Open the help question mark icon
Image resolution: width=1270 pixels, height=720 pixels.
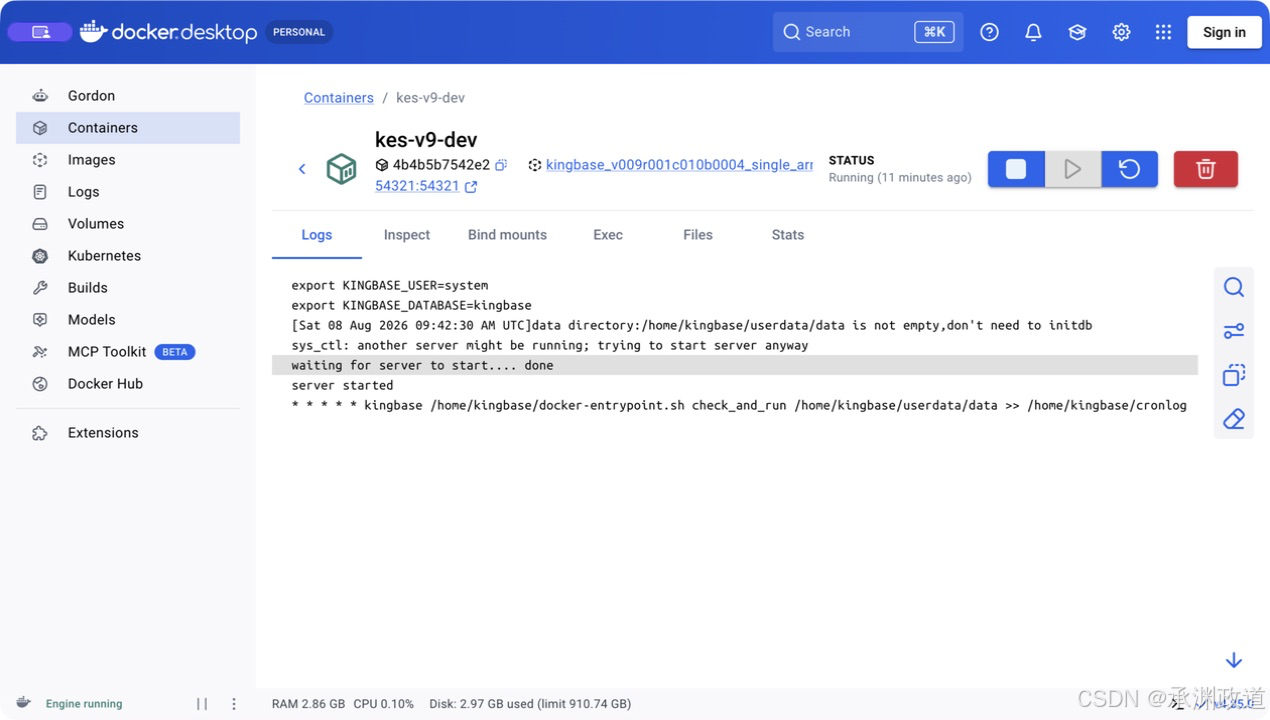[x=989, y=32]
